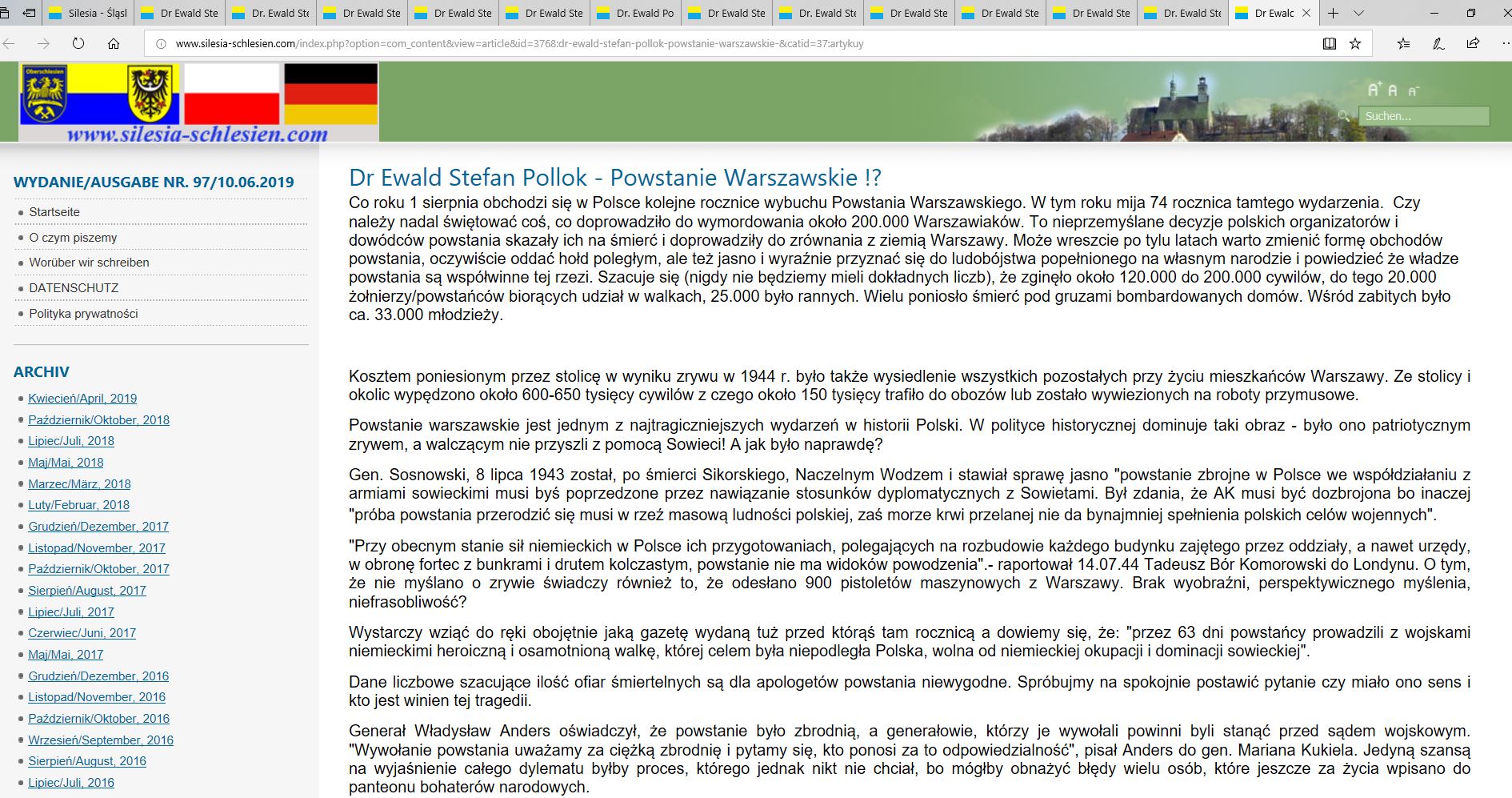Open Polityka prywatności menu item
Image resolution: width=1512 pixels, height=798 pixels.
point(83,314)
